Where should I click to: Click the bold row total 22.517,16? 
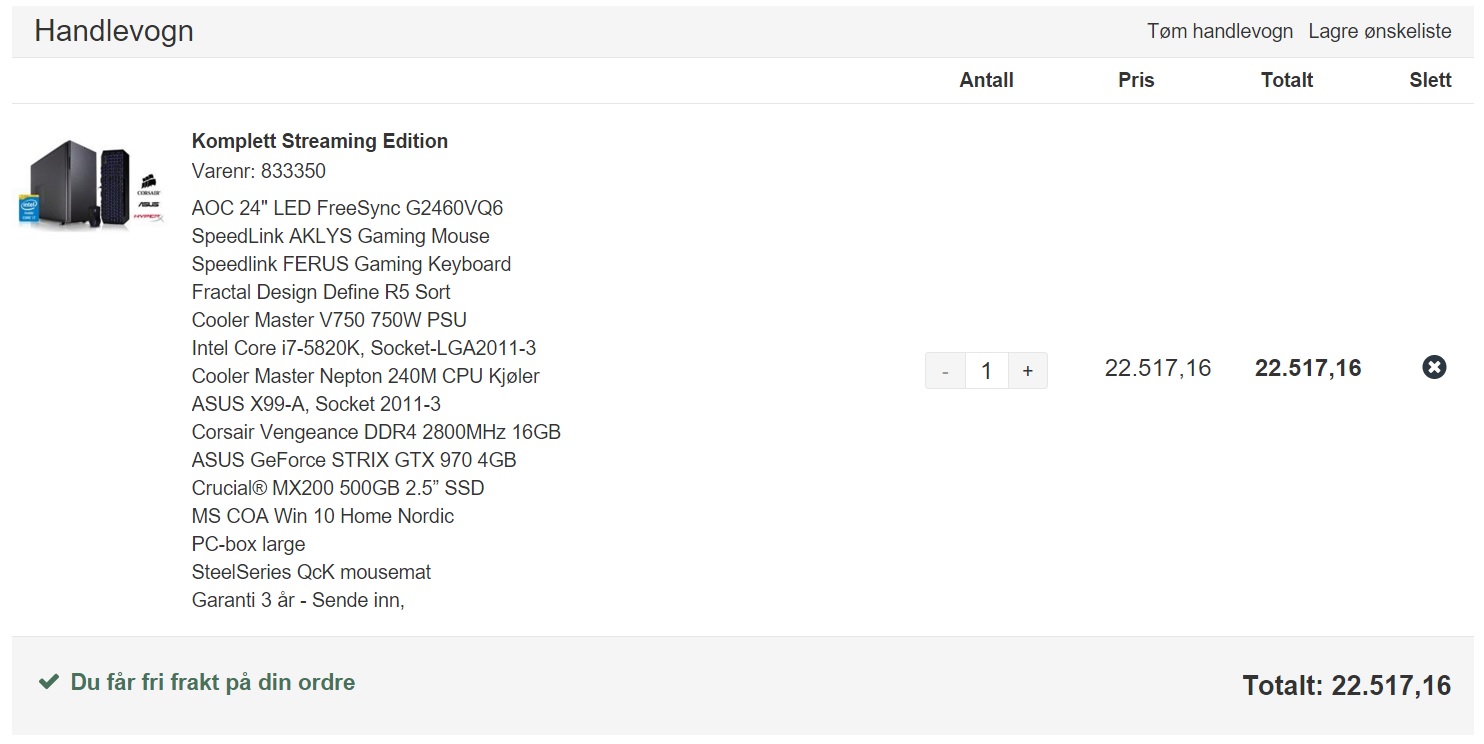point(1308,368)
